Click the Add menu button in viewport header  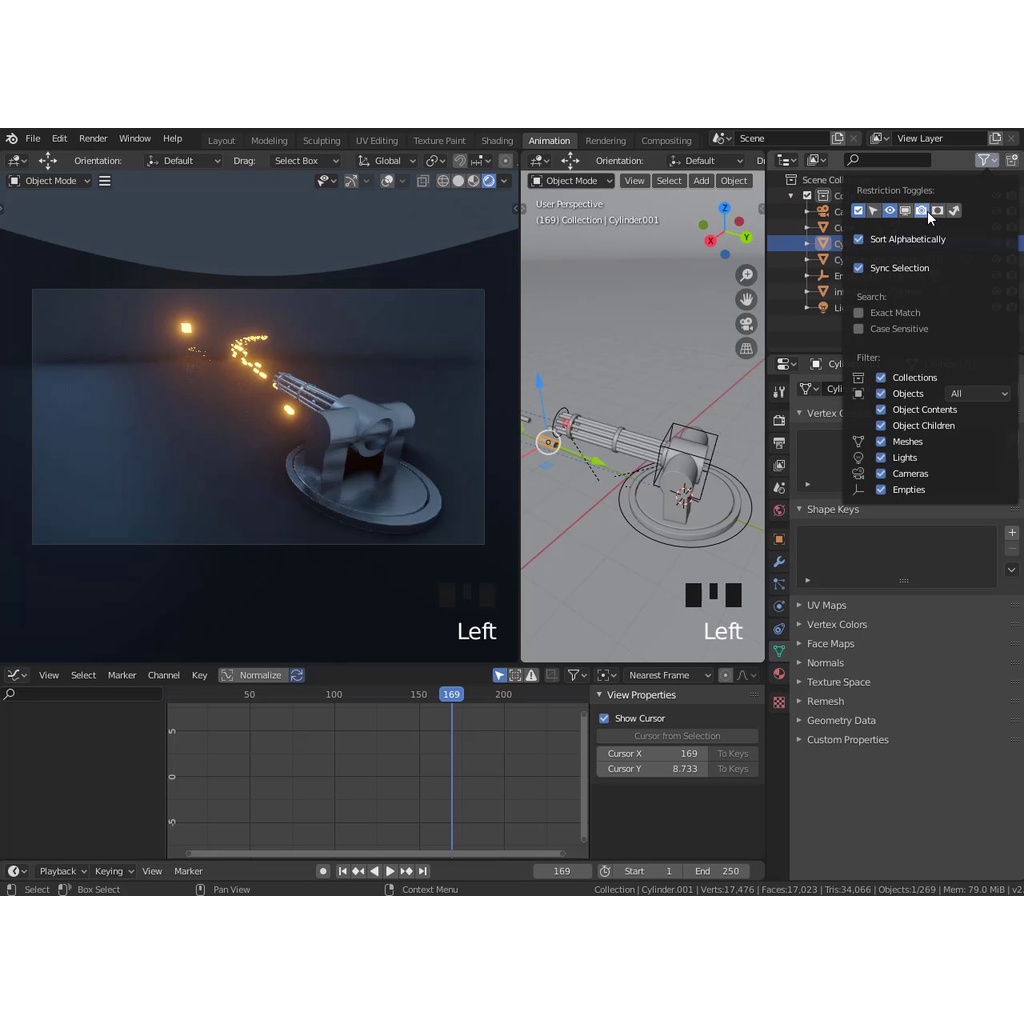(x=701, y=181)
